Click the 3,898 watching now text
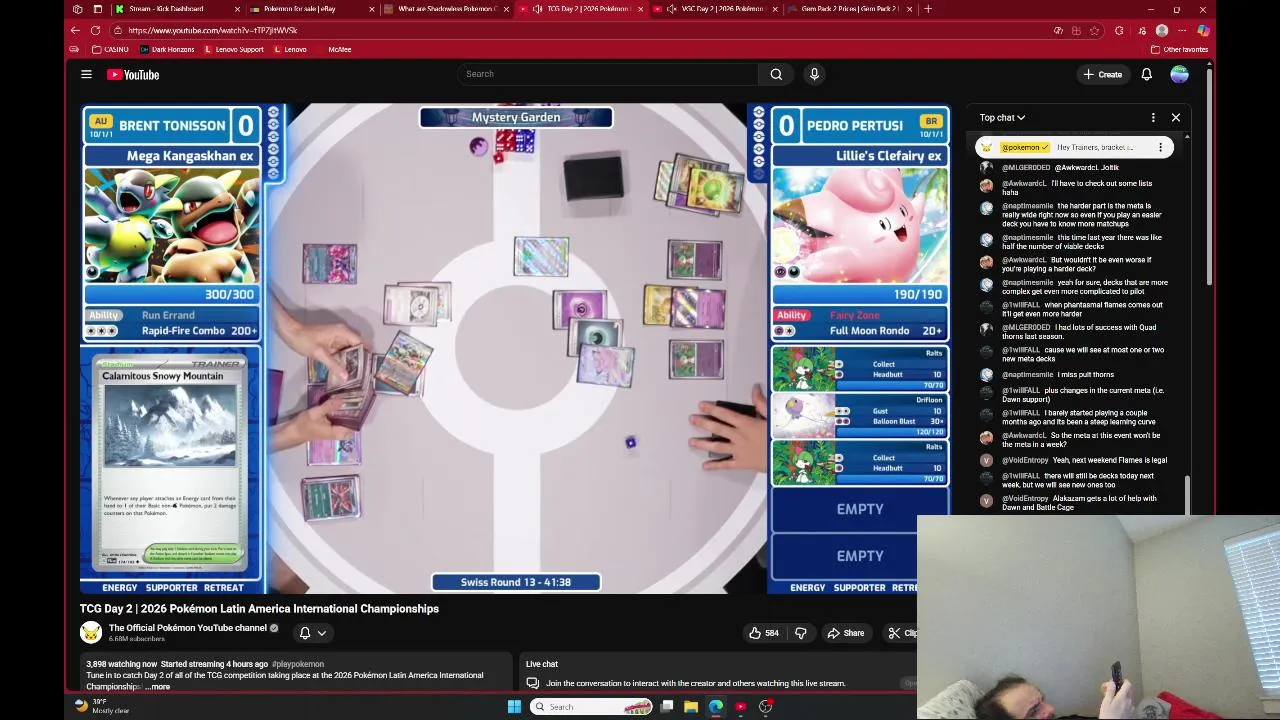This screenshot has height=720, width=1280. coord(121,664)
